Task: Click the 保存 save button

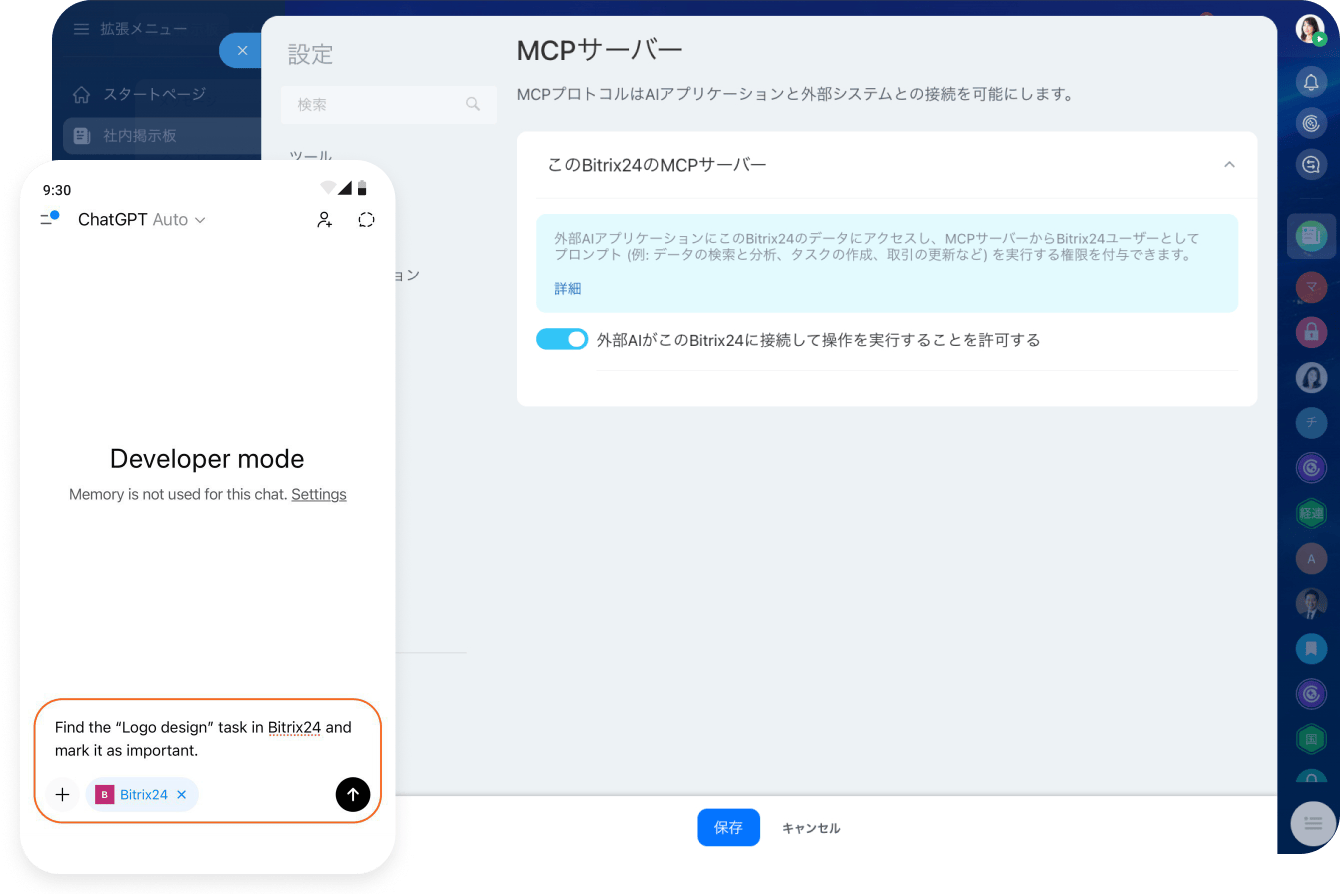Action: pyautogui.click(x=728, y=827)
